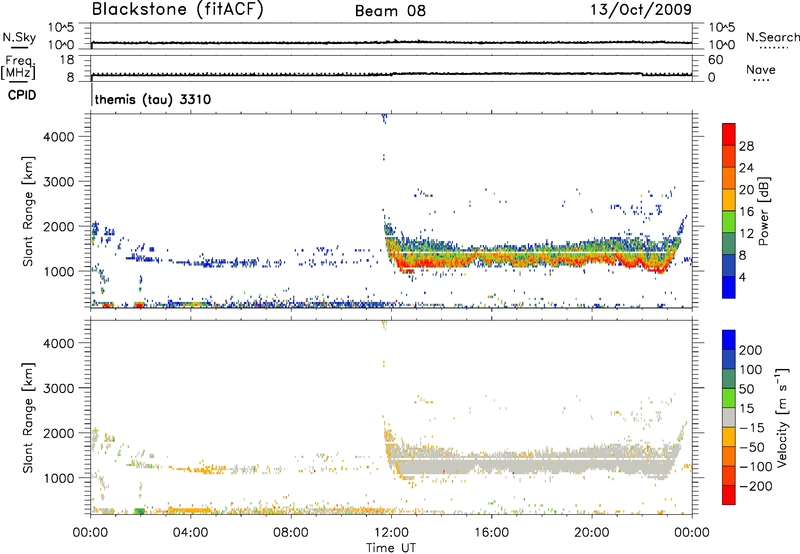Select the 100 velocity colorbar label

751,370
